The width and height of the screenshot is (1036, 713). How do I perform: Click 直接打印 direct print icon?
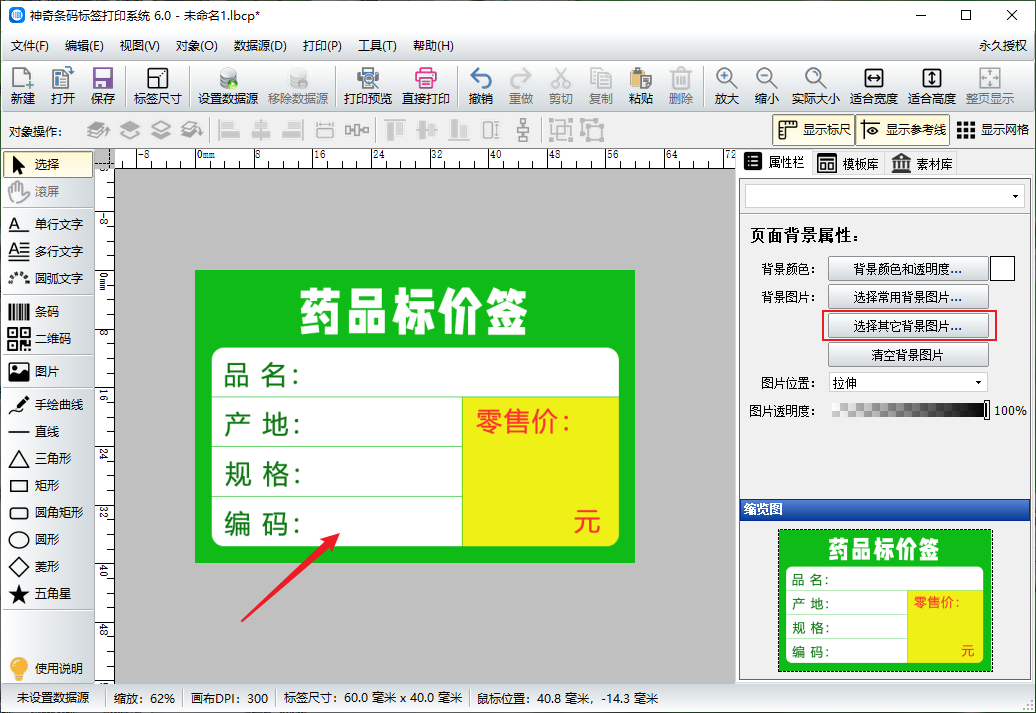(426, 86)
